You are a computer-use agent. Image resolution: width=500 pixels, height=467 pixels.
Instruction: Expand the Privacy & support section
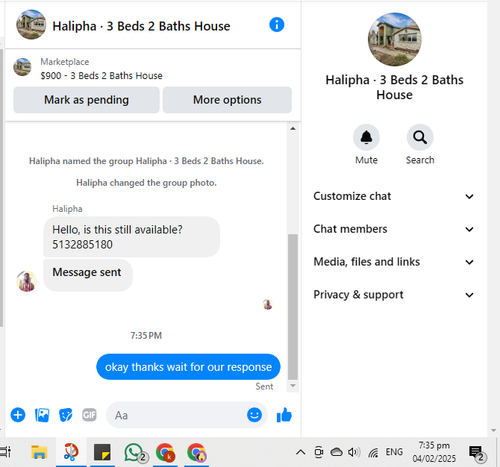point(394,295)
